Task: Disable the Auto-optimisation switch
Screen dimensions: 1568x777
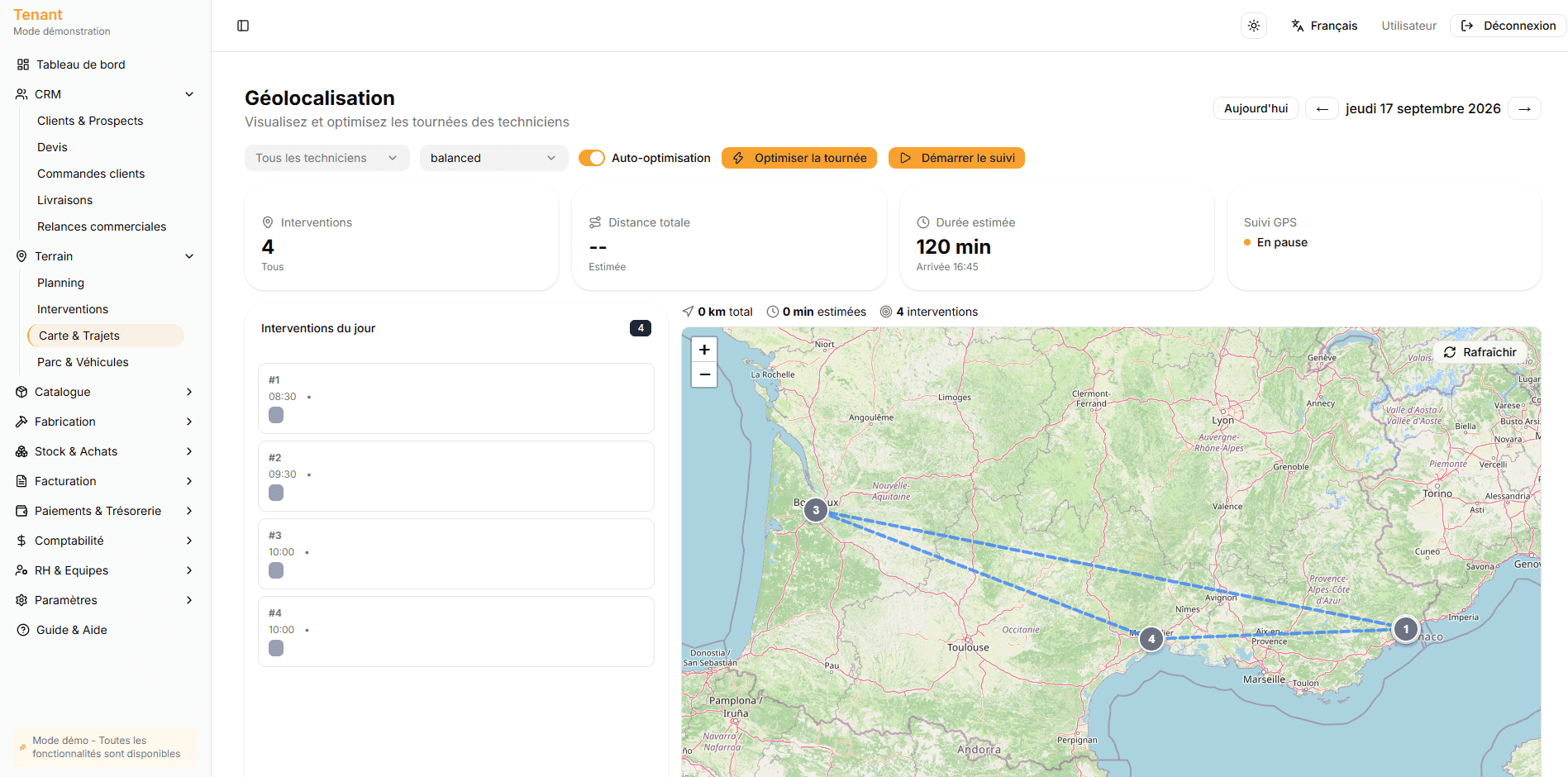Action: (592, 158)
